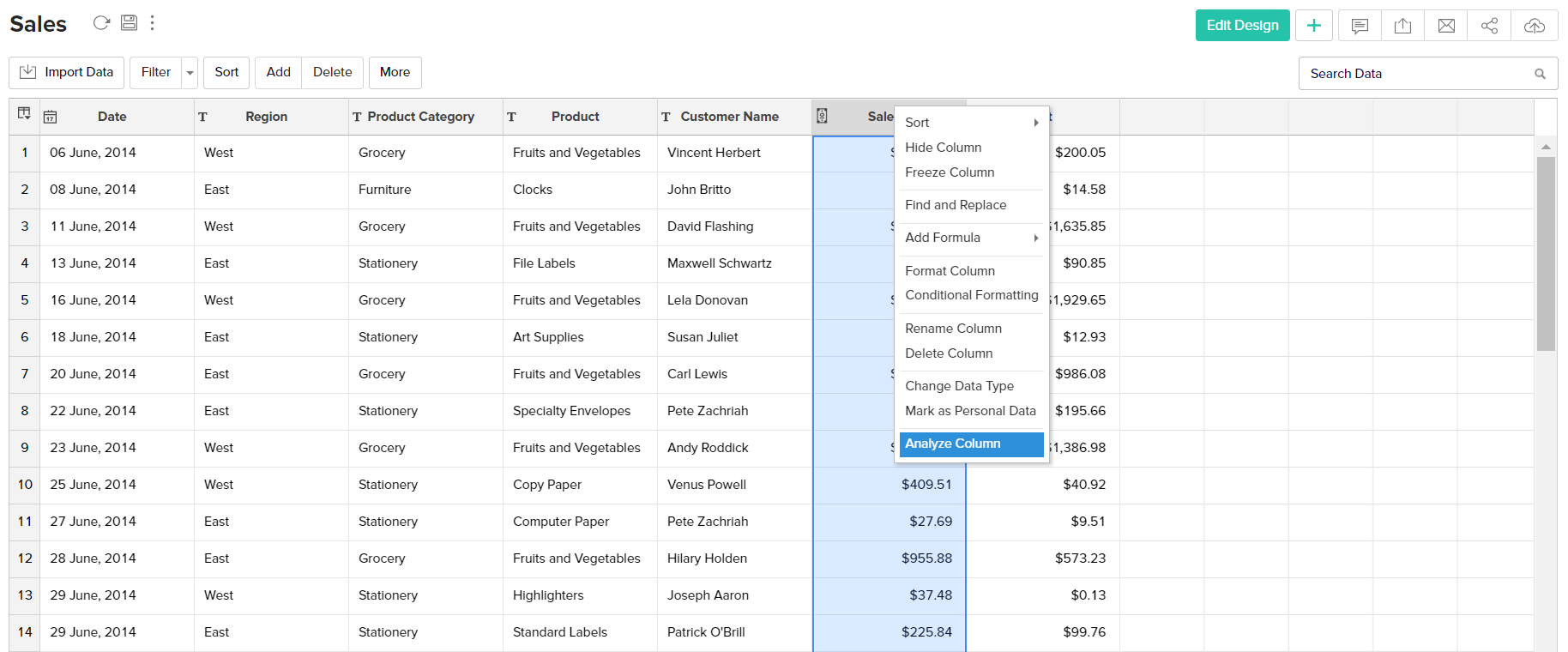The width and height of the screenshot is (1568, 652).
Task: Click the save disk icon
Action: click(x=129, y=23)
